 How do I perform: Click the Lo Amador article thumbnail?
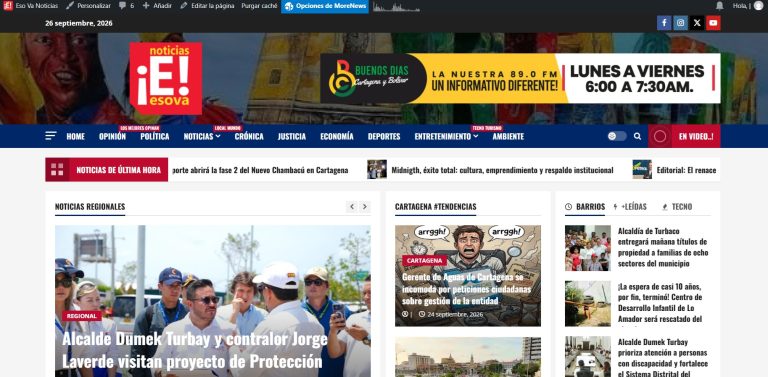[588, 304]
